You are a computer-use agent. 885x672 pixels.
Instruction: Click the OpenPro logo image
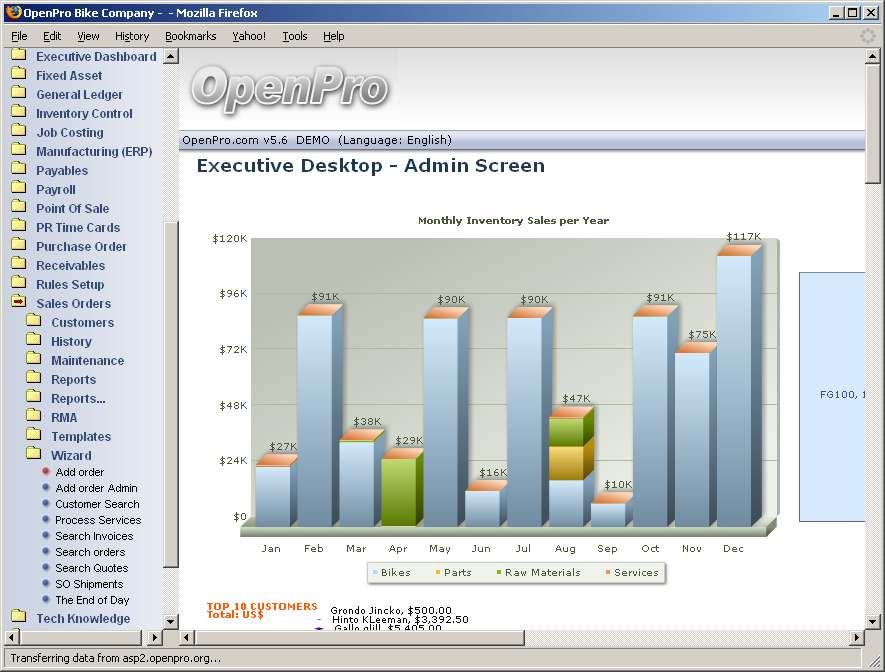[289, 89]
